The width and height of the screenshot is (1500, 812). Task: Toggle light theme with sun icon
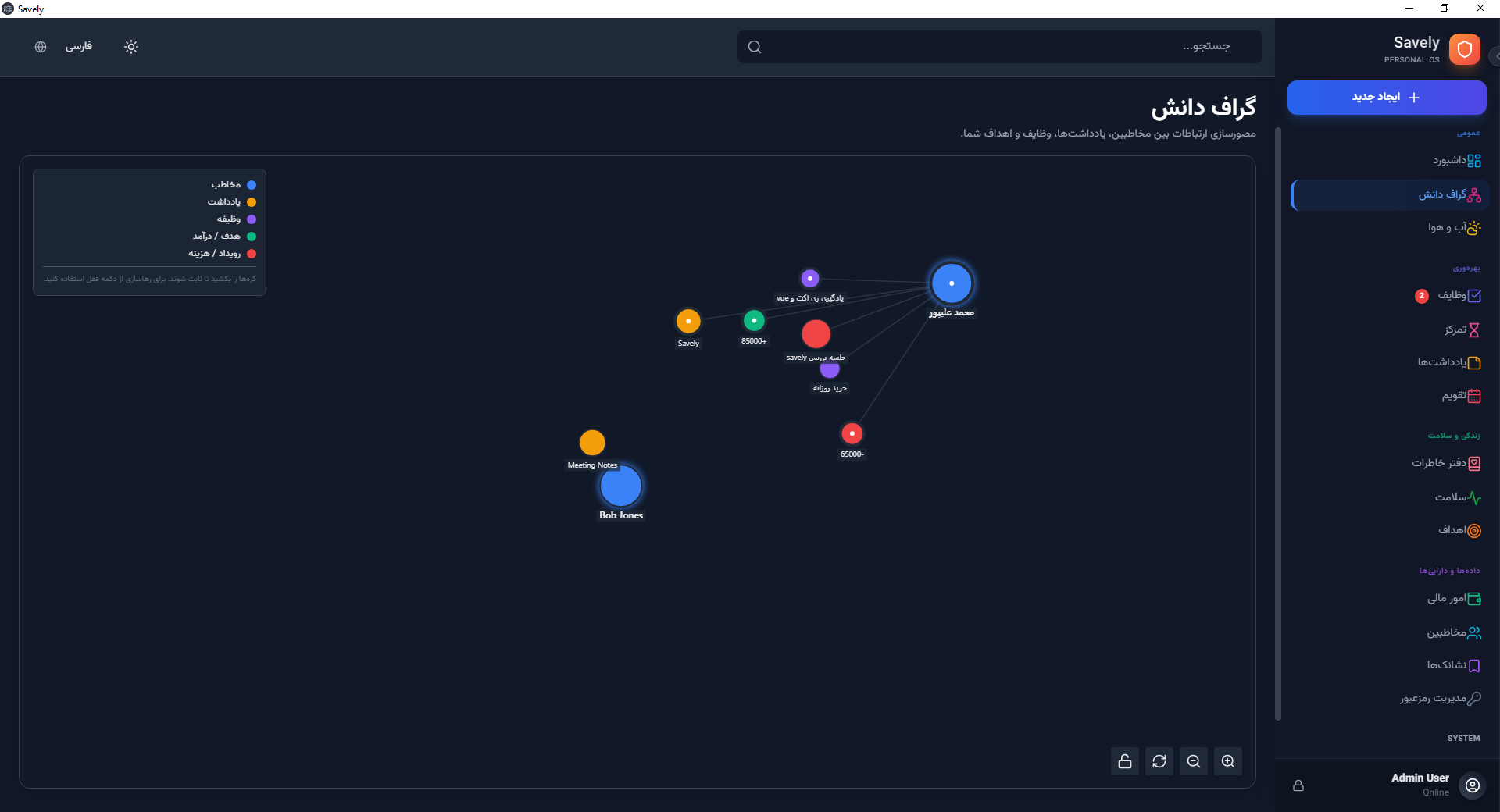[131, 47]
